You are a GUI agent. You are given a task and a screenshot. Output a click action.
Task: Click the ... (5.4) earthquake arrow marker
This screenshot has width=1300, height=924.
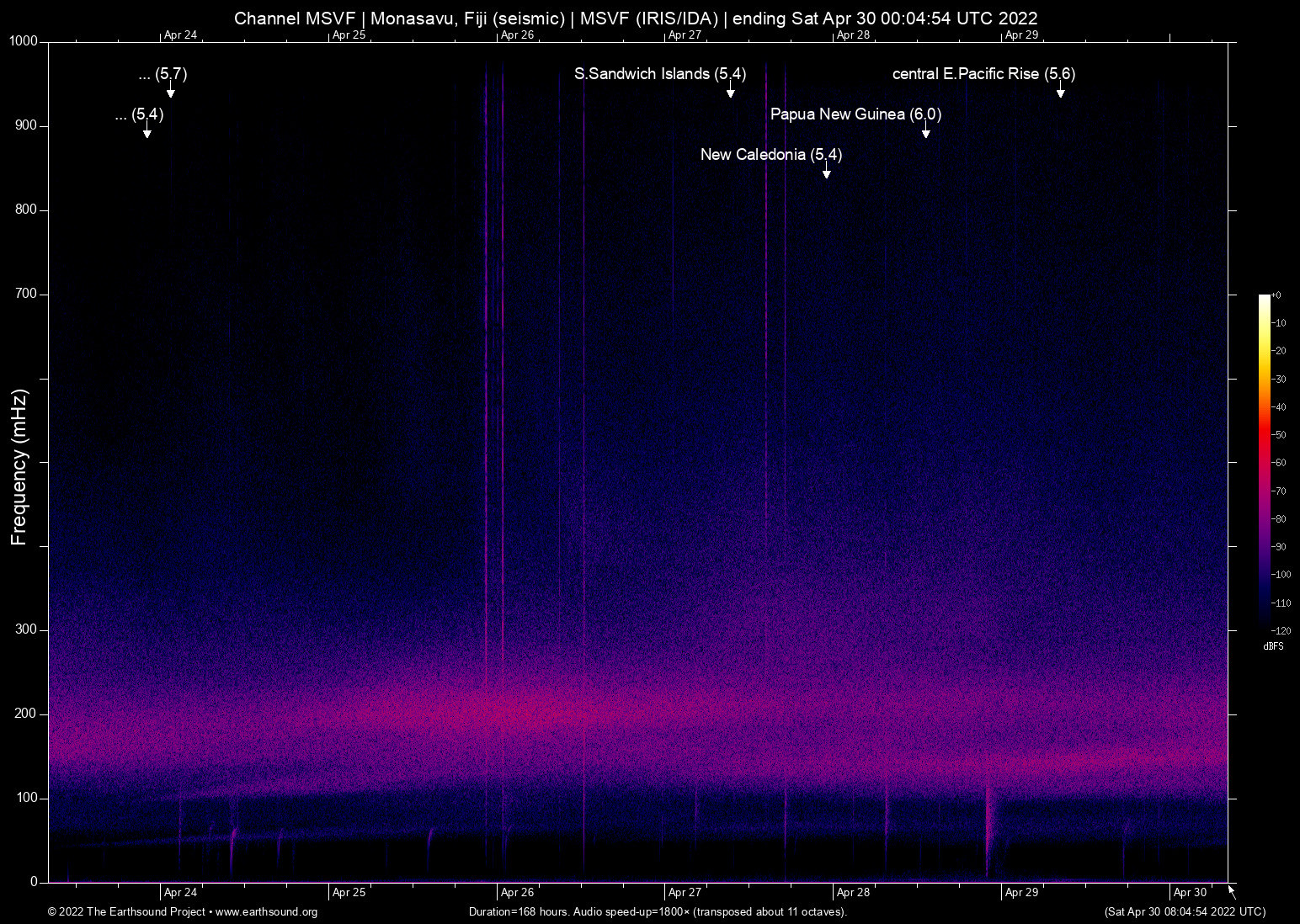pyautogui.click(x=147, y=131)
